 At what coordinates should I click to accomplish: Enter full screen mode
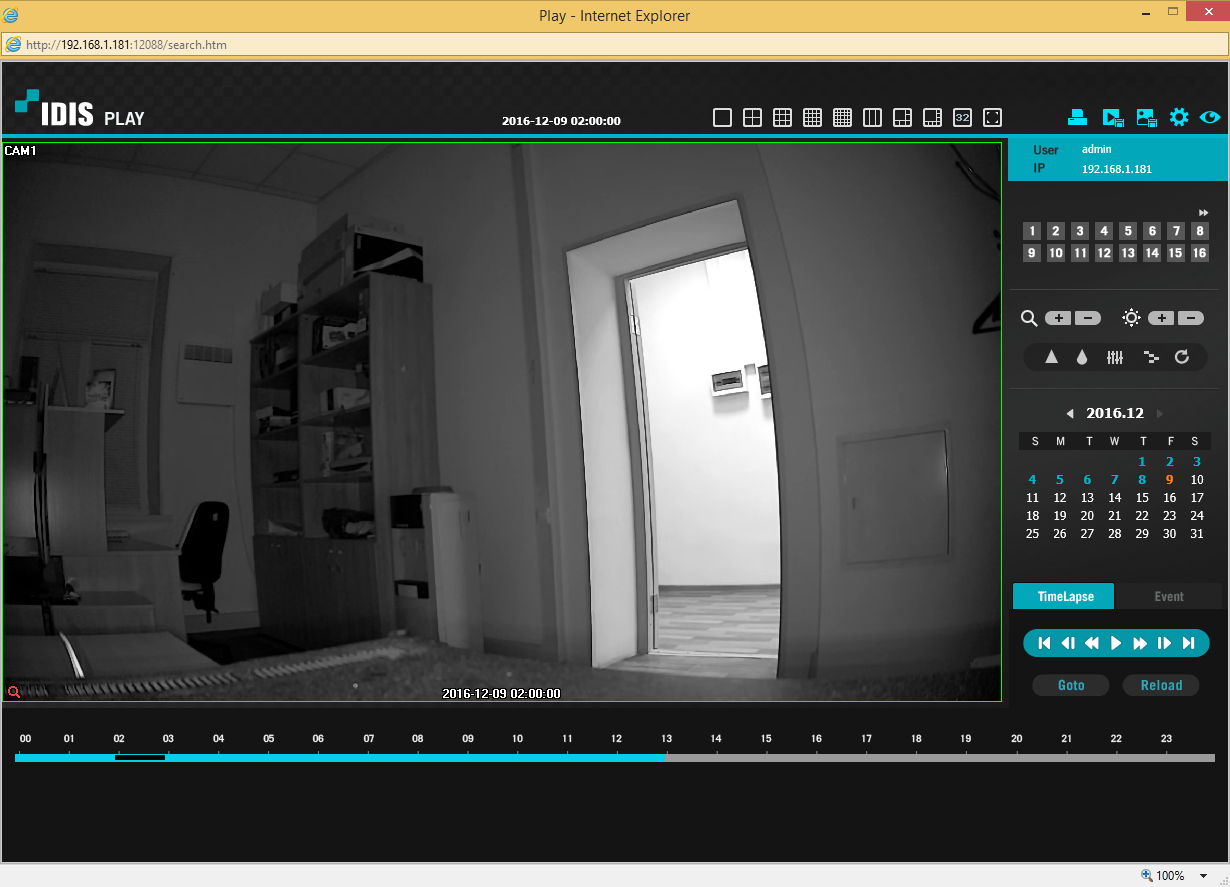pos(992,118)
